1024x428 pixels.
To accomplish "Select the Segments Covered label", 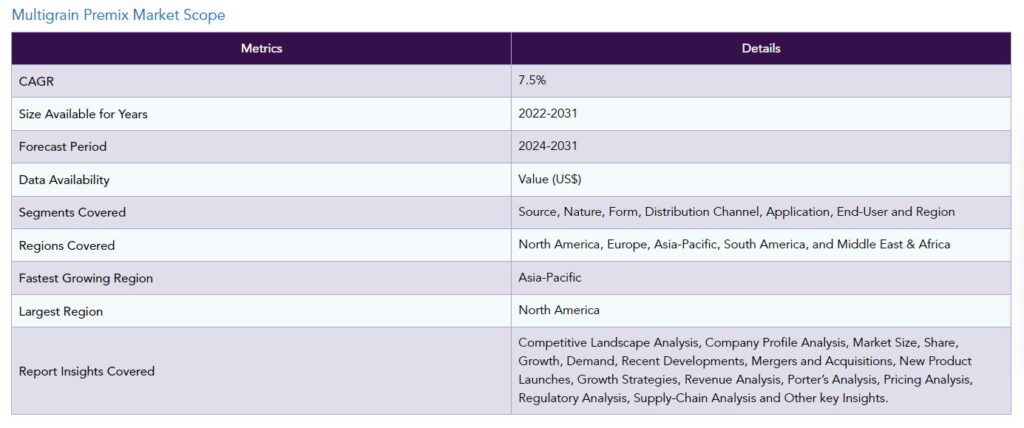I will 72,212.
